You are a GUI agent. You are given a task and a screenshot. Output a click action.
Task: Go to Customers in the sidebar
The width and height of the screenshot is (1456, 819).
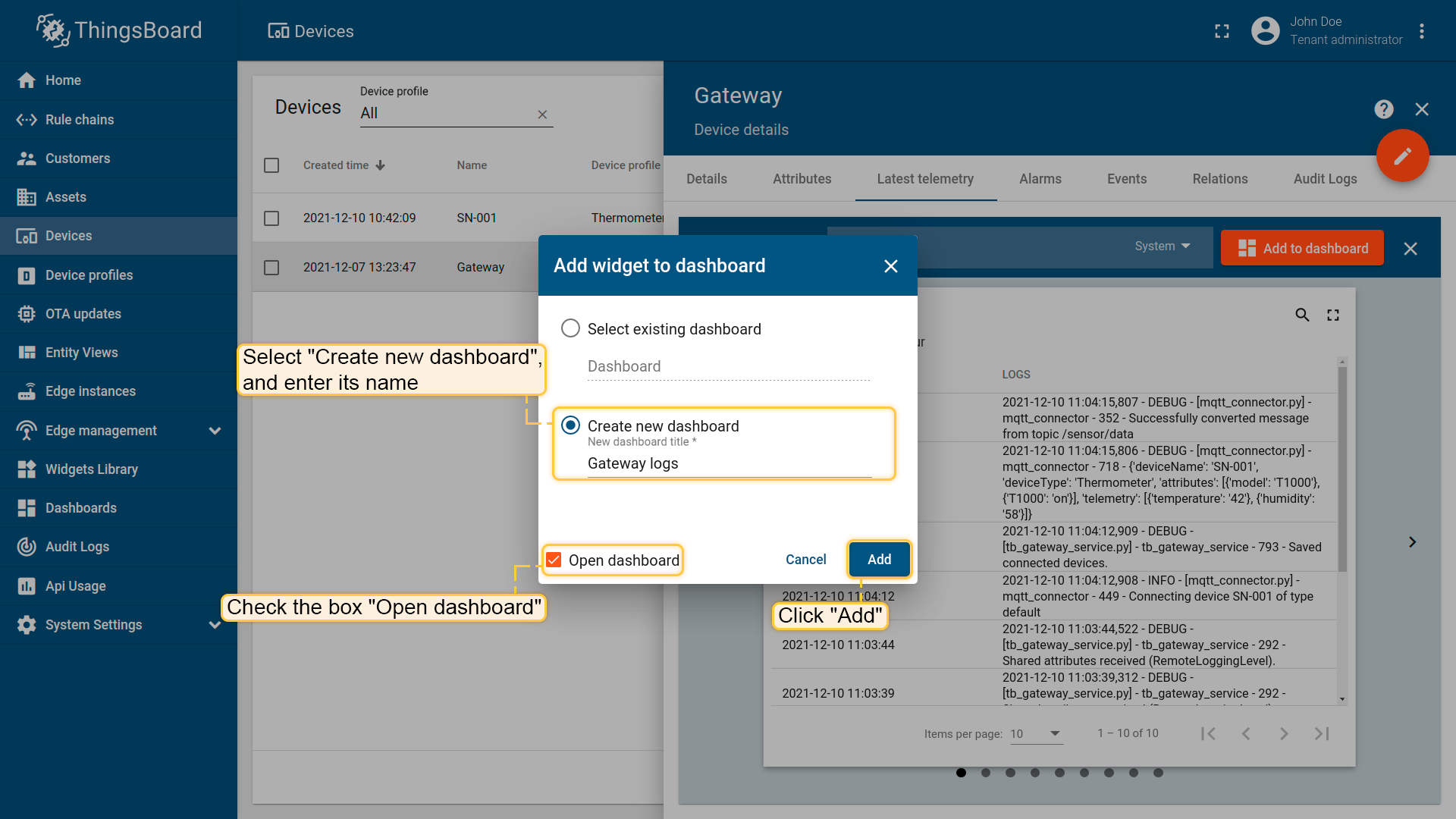tap(118, 158)
